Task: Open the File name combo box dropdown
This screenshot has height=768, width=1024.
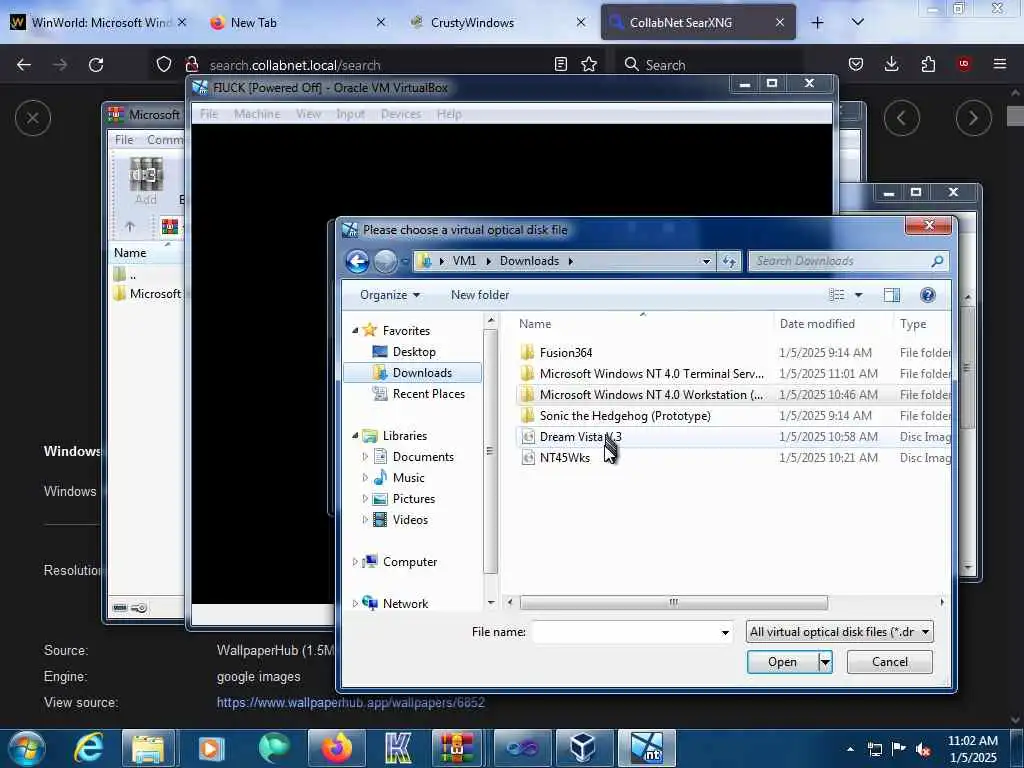Action: click(x=724, y=632)
